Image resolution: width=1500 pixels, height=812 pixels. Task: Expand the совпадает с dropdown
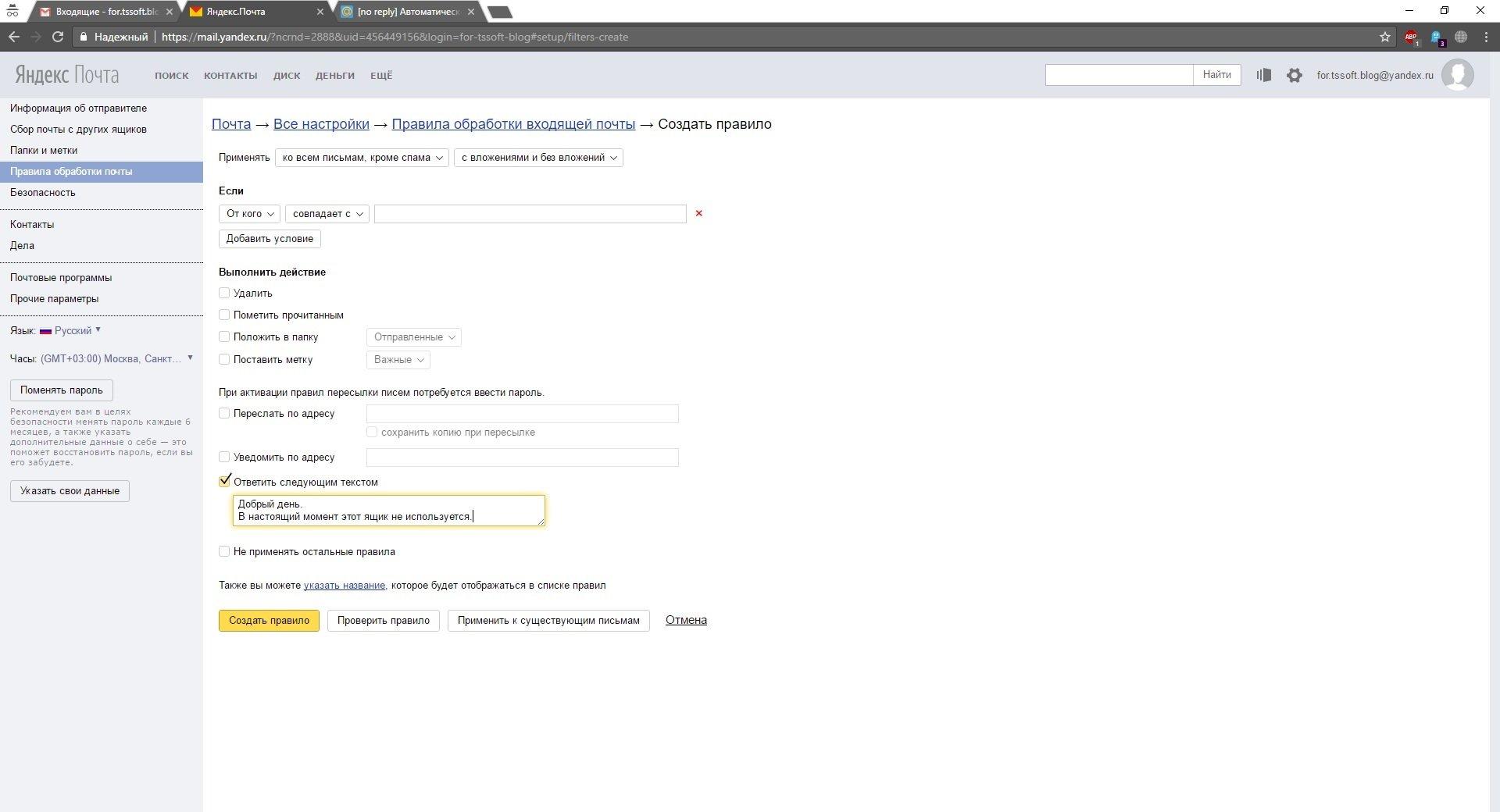(x=327, y=214)
